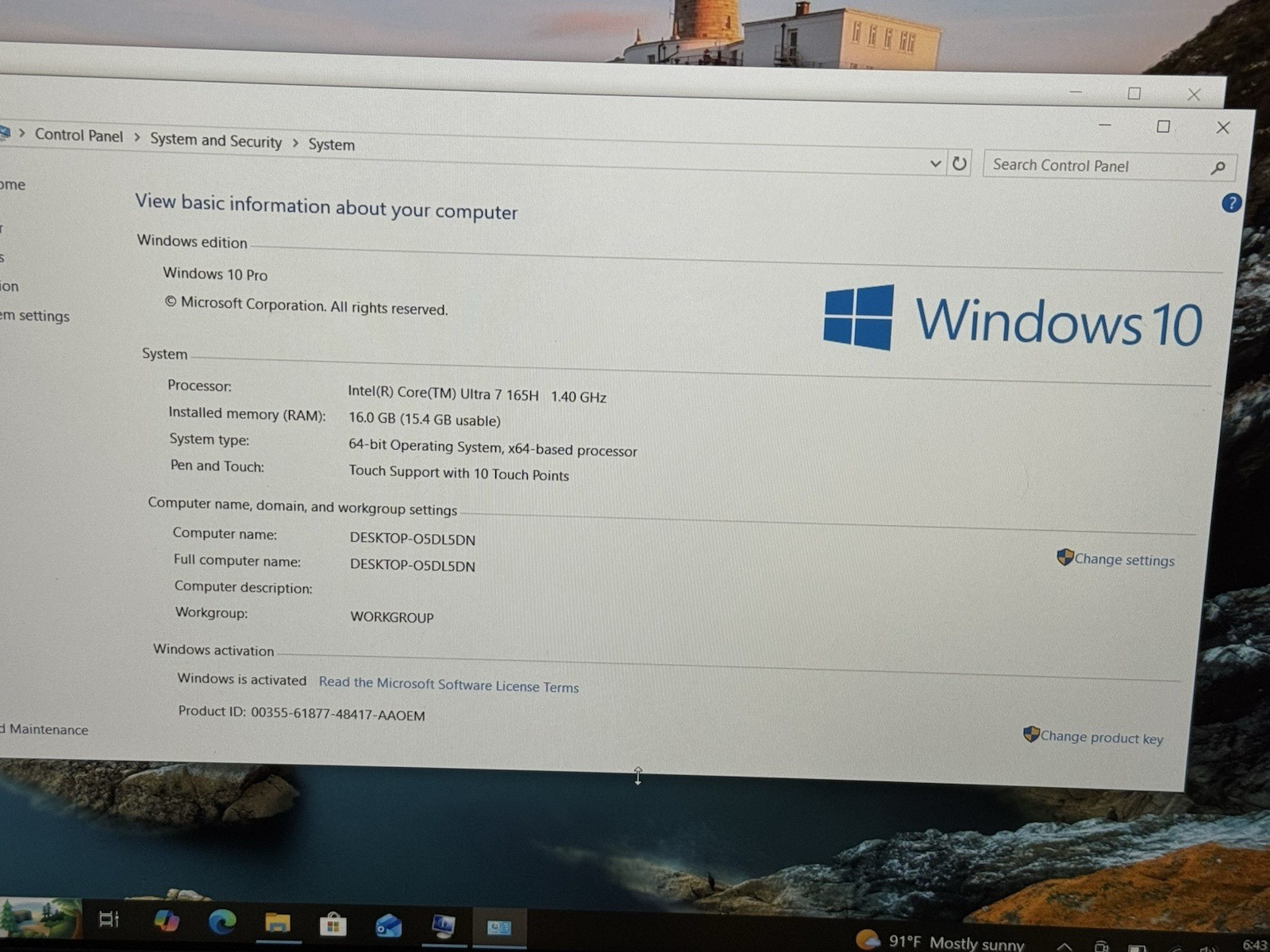The height and width of the screenshot is (952, 1270).
Task: Open the address bar history dropdown
Action: (935, 163)
